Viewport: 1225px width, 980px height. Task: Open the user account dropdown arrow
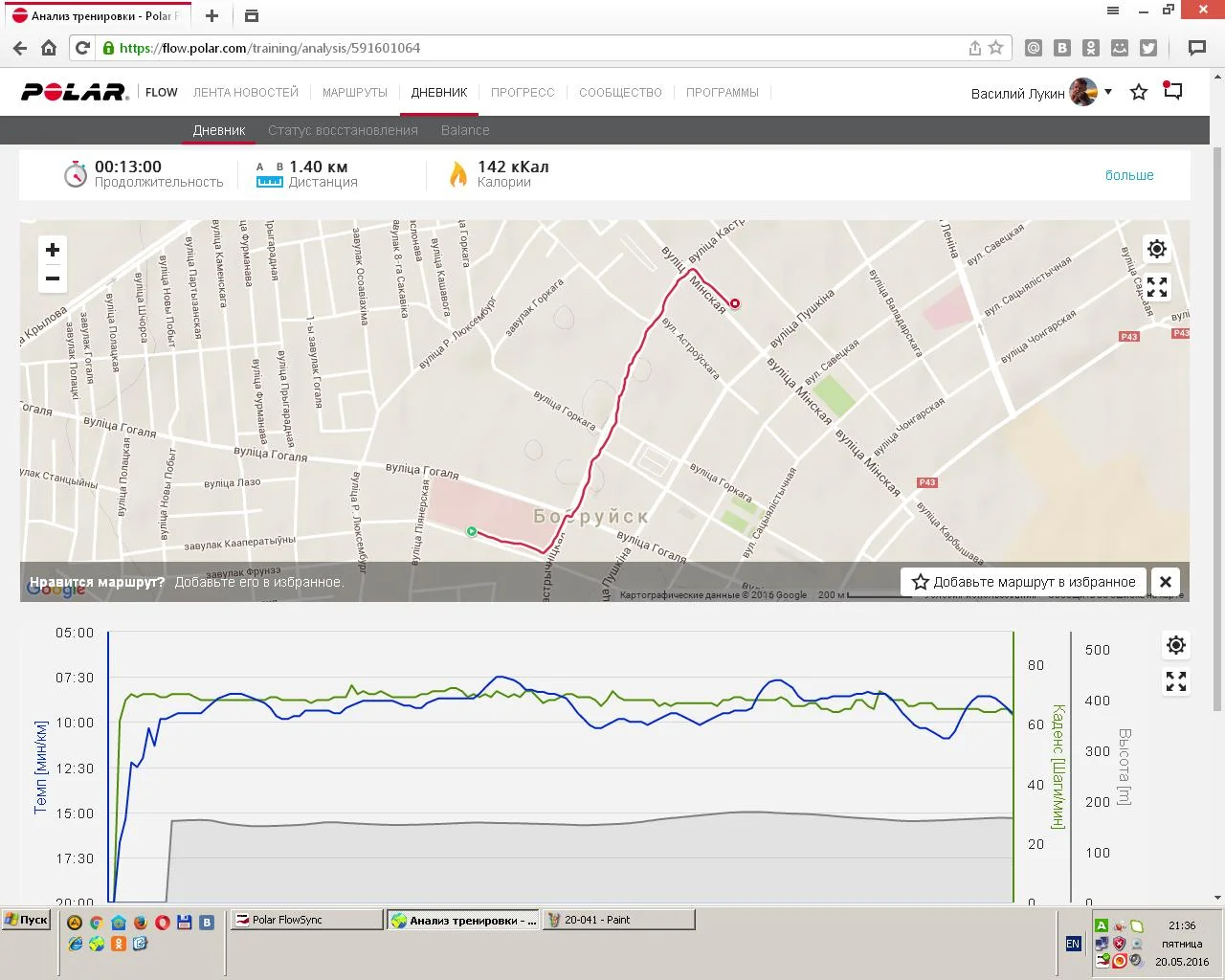1108,92
